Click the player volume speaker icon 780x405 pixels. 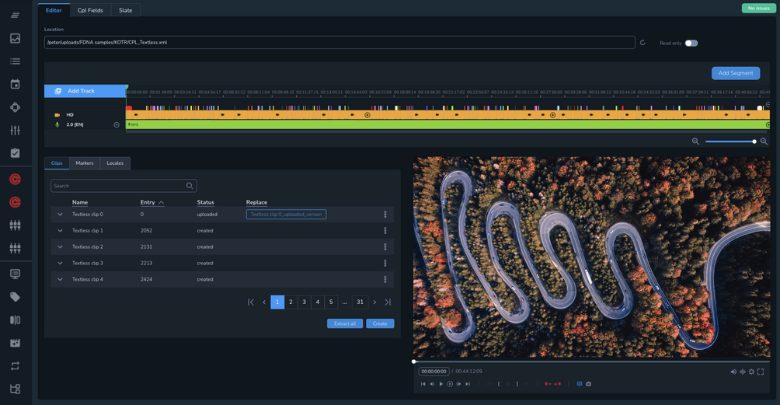pyautogui.click(x=733, y=371)
